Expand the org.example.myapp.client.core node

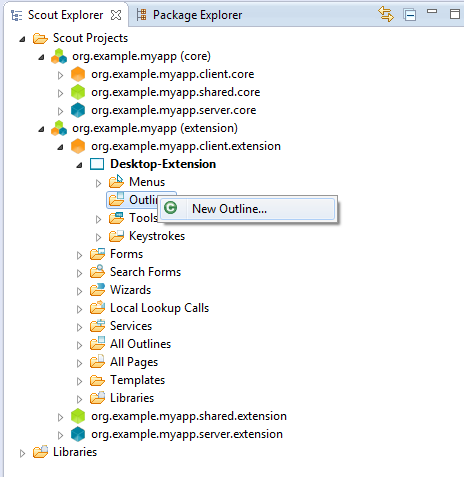coord(60,75)
